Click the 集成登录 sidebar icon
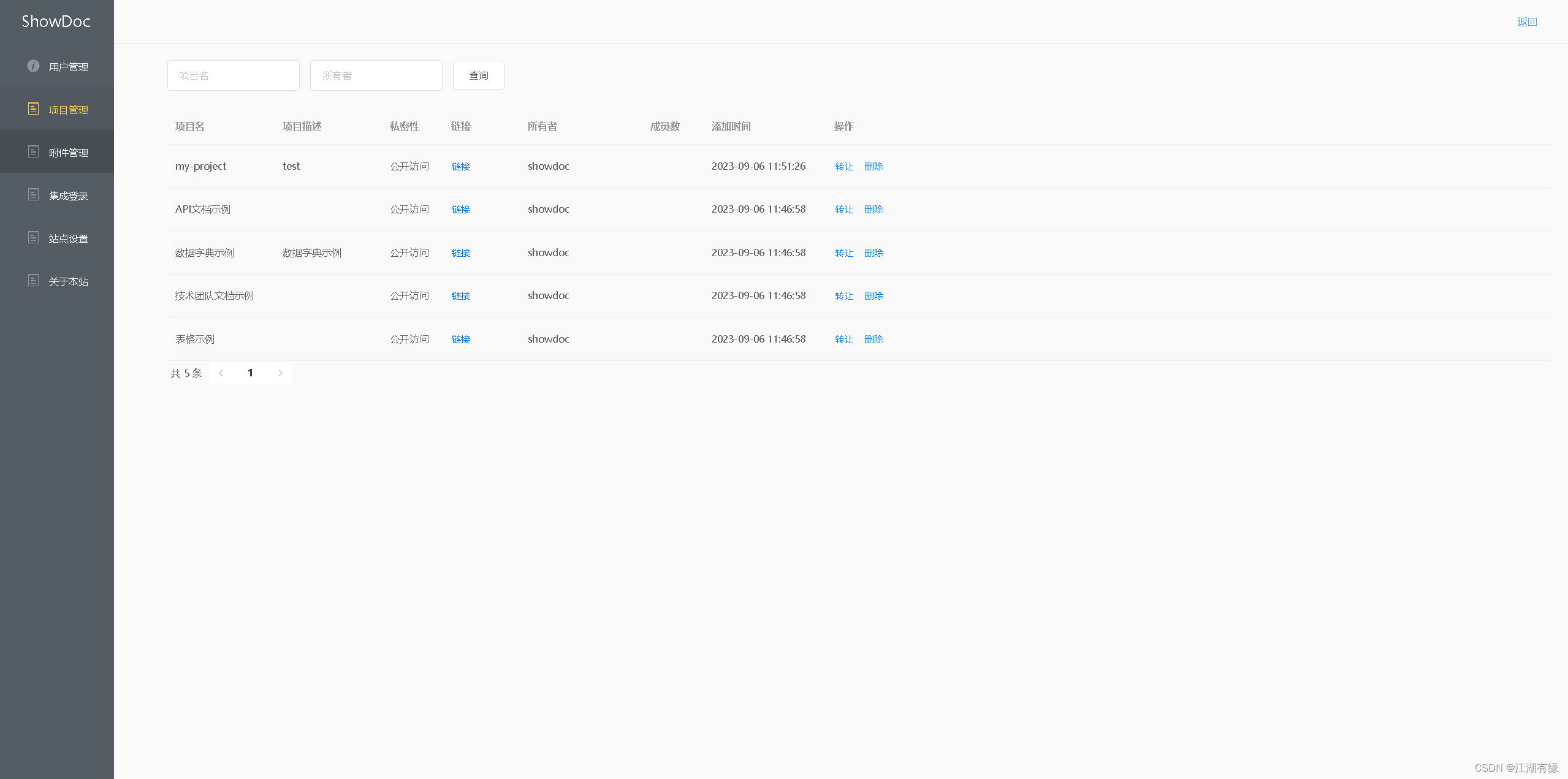The image size is (1568, 779). (34, 194)
